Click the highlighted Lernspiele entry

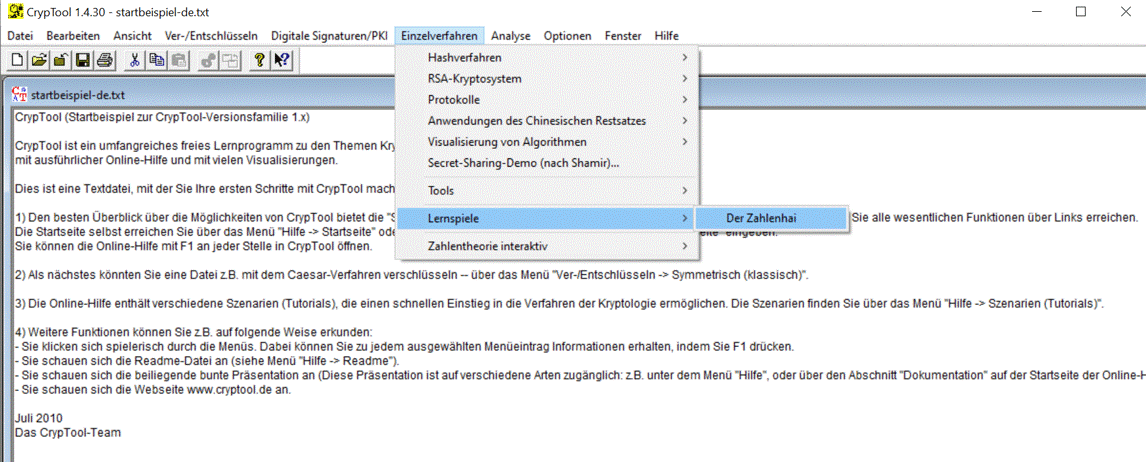pos(547,219)
